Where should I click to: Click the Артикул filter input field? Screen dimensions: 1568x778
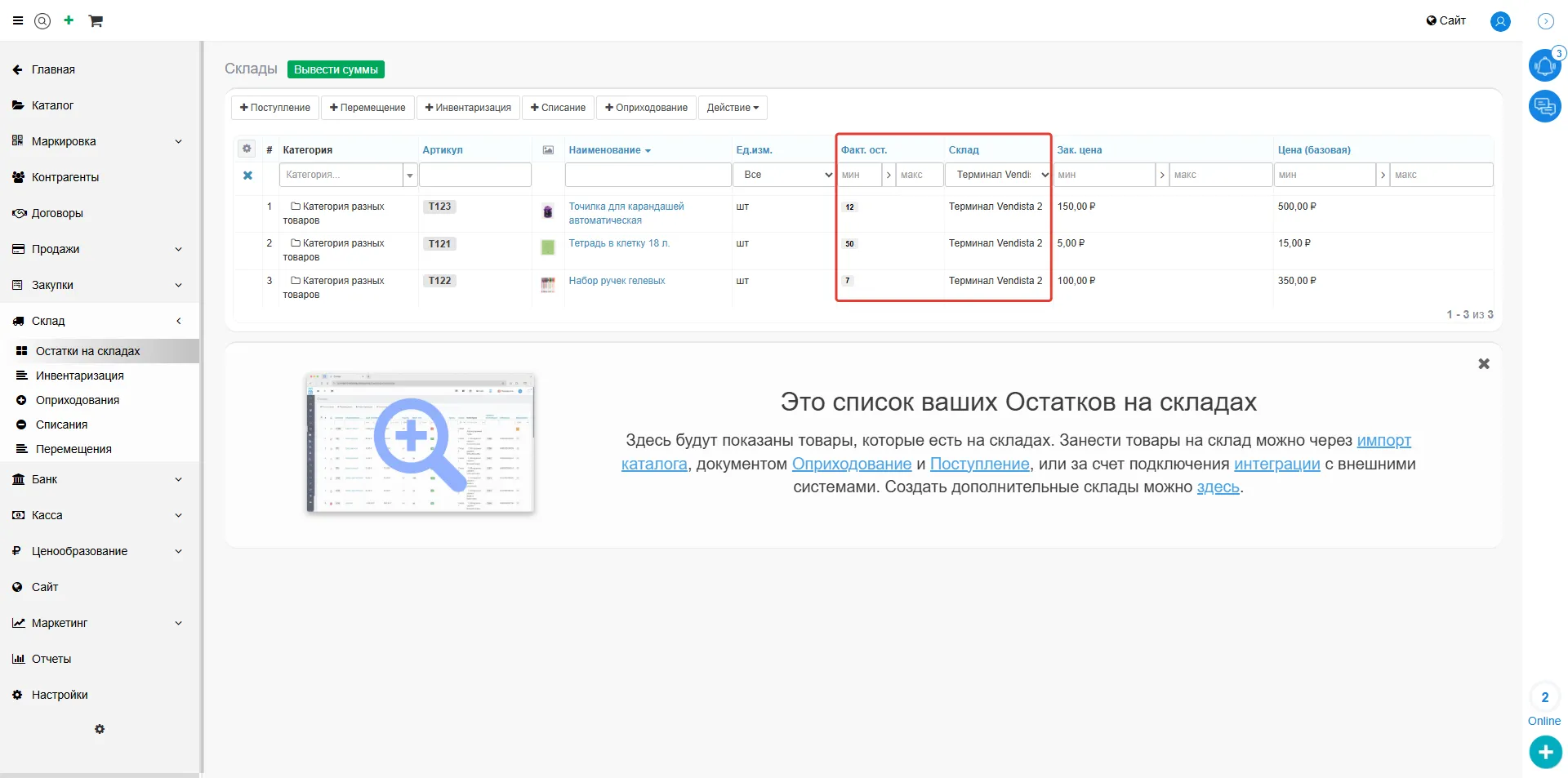tap(474, 175)
